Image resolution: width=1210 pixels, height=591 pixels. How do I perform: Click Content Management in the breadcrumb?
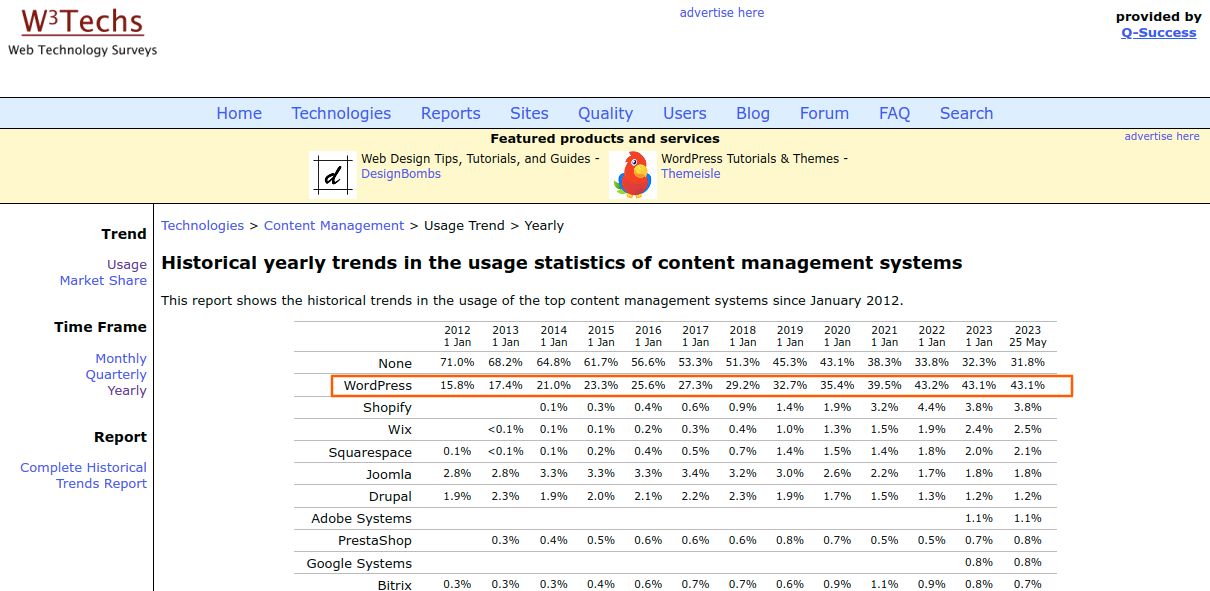tap(333, 225)
